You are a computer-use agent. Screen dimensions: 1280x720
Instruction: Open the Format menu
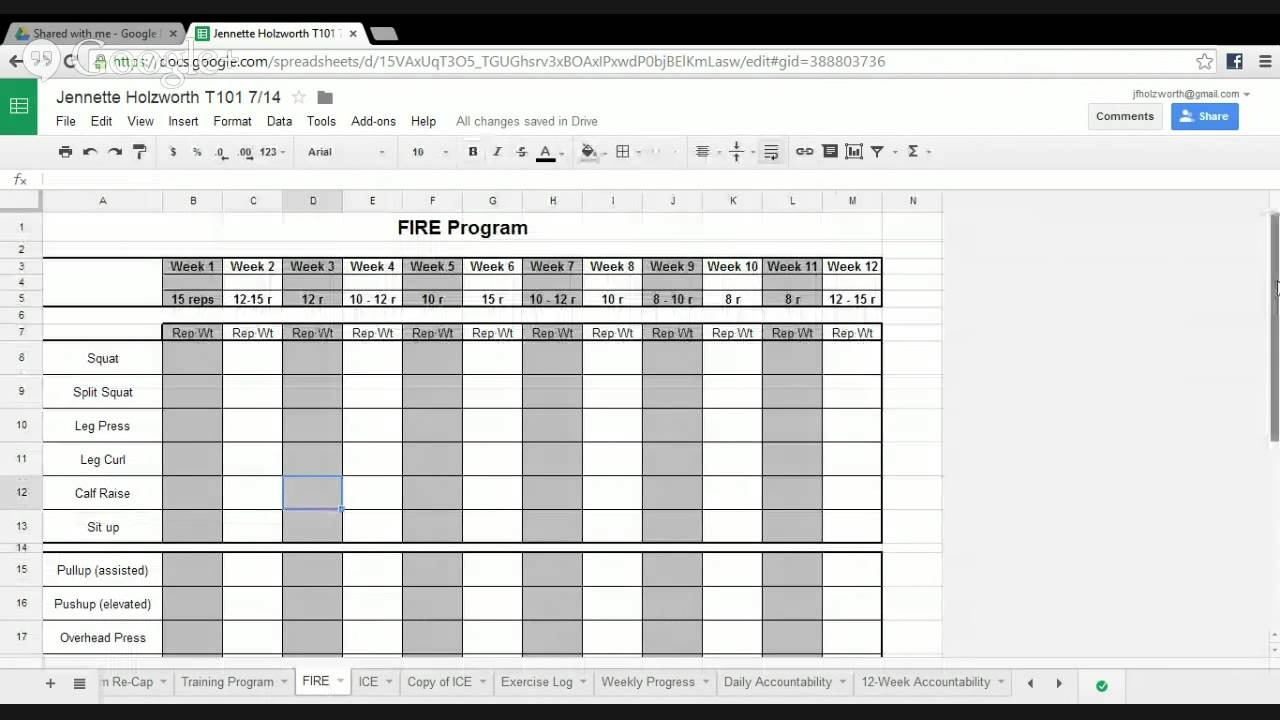coord(232,121)
